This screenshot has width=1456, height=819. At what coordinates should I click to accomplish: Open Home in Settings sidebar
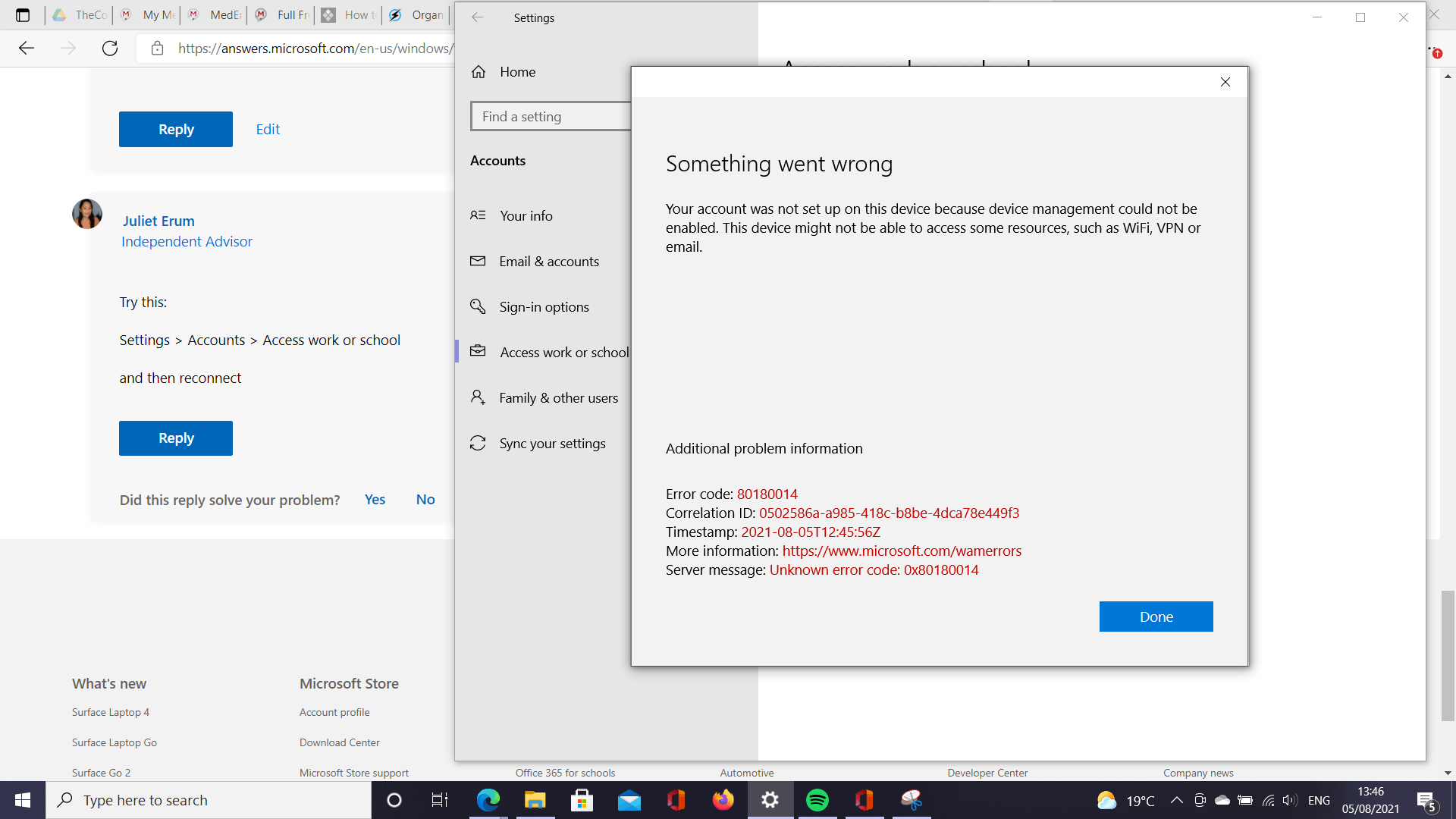coord(517,72)
